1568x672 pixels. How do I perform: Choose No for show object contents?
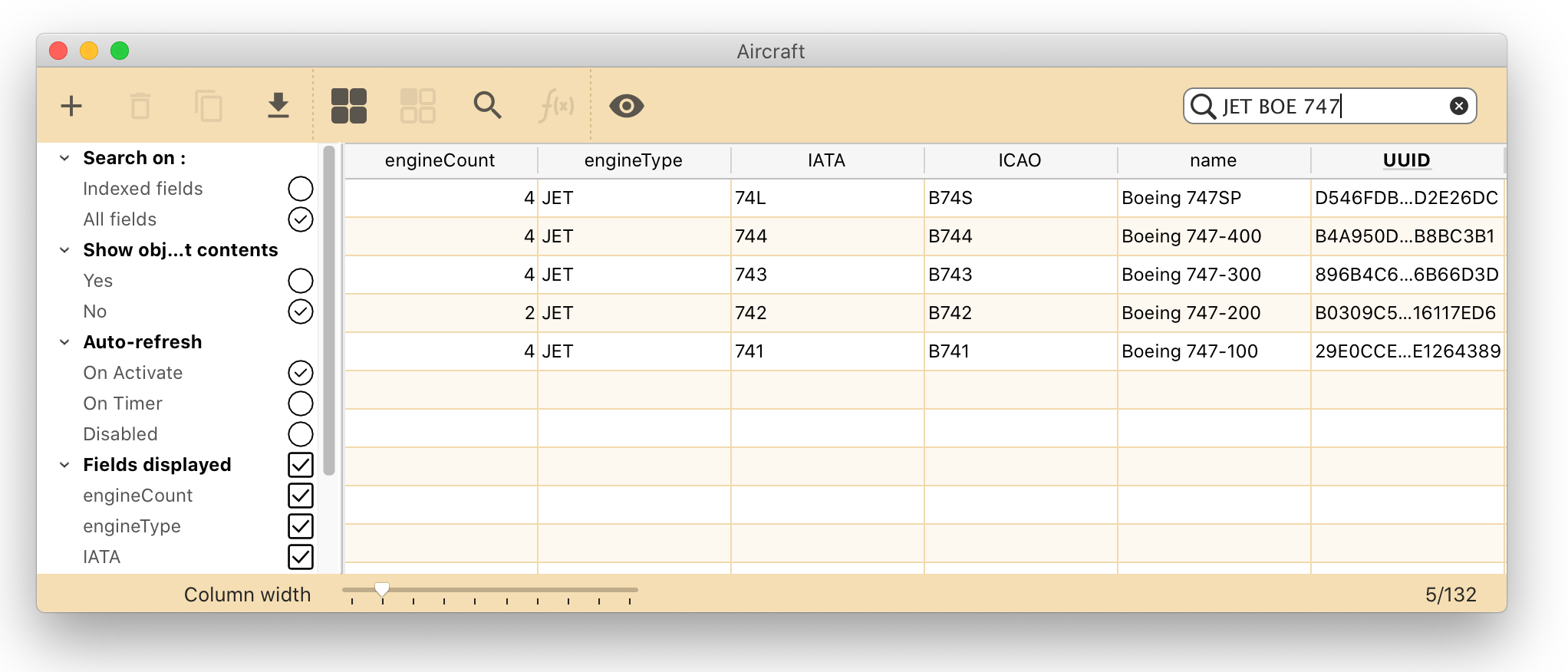[301, 311]
